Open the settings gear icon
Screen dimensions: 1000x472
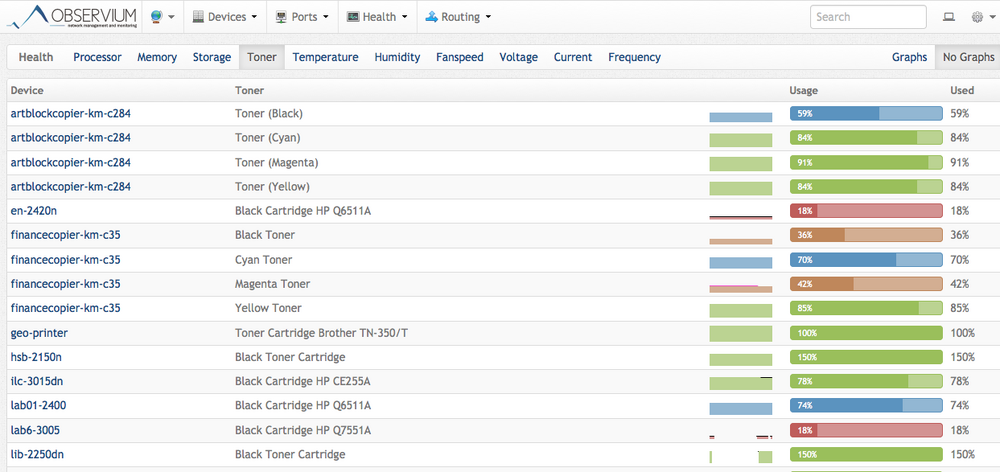click(x=977, y=17)
